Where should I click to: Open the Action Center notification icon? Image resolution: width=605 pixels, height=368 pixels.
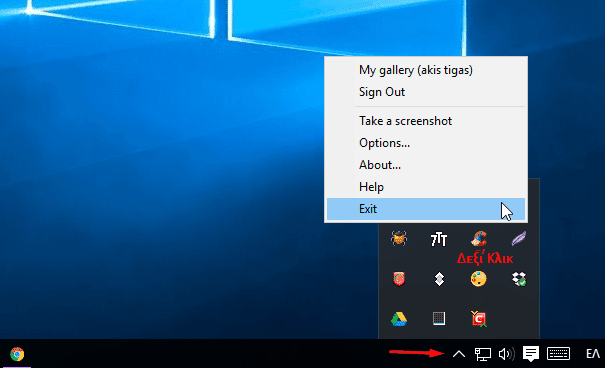click(x=531, y=354)
